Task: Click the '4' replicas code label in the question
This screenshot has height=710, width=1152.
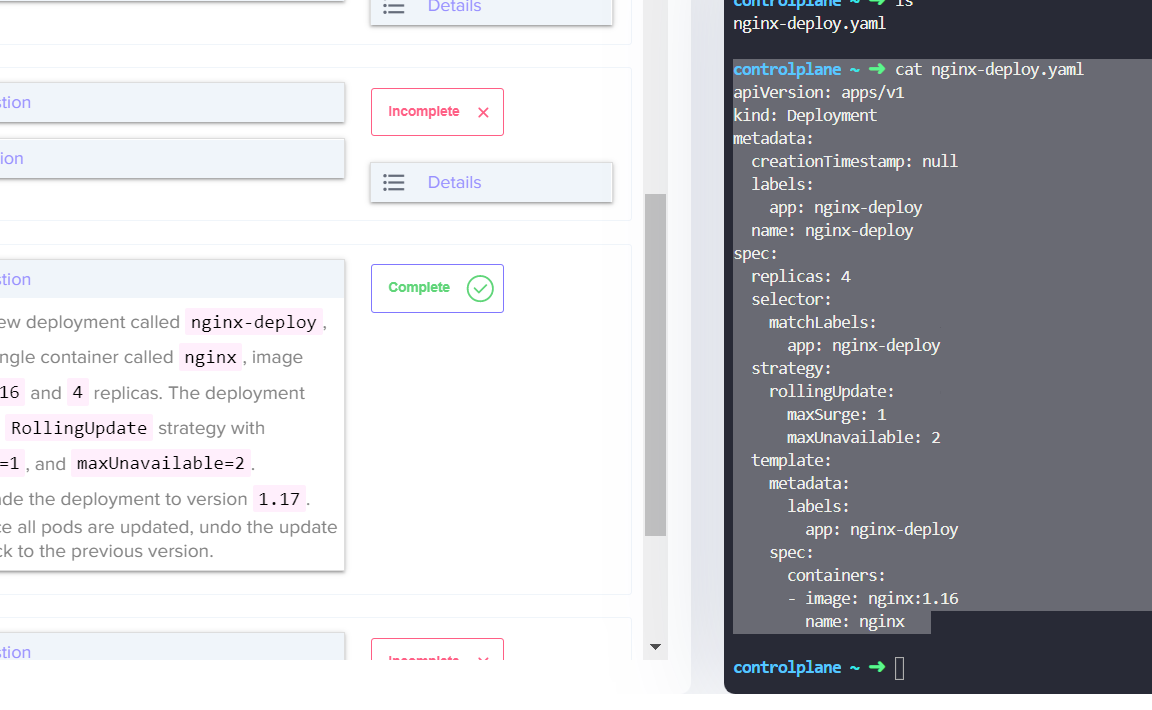Action: tap(77, 392)
